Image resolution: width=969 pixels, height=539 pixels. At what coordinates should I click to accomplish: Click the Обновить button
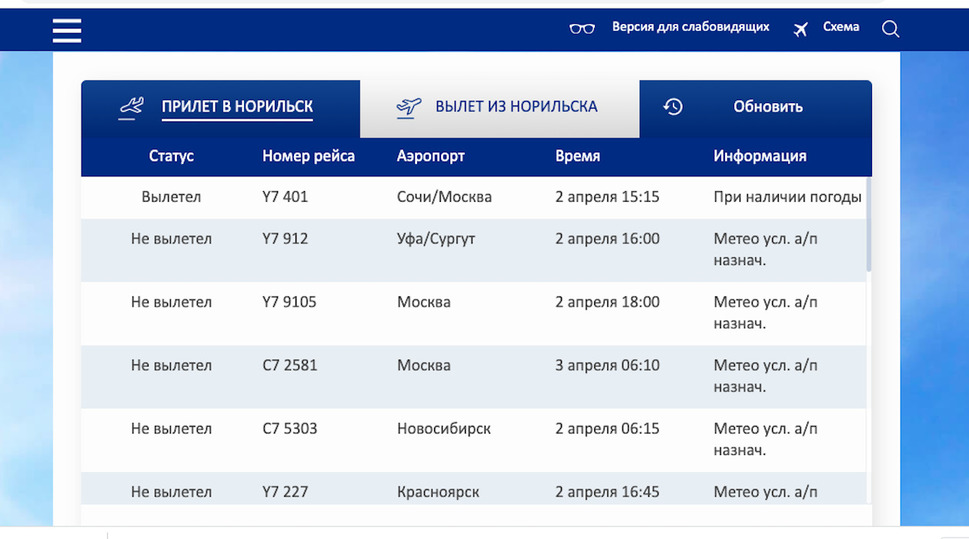tap(768, 107)
